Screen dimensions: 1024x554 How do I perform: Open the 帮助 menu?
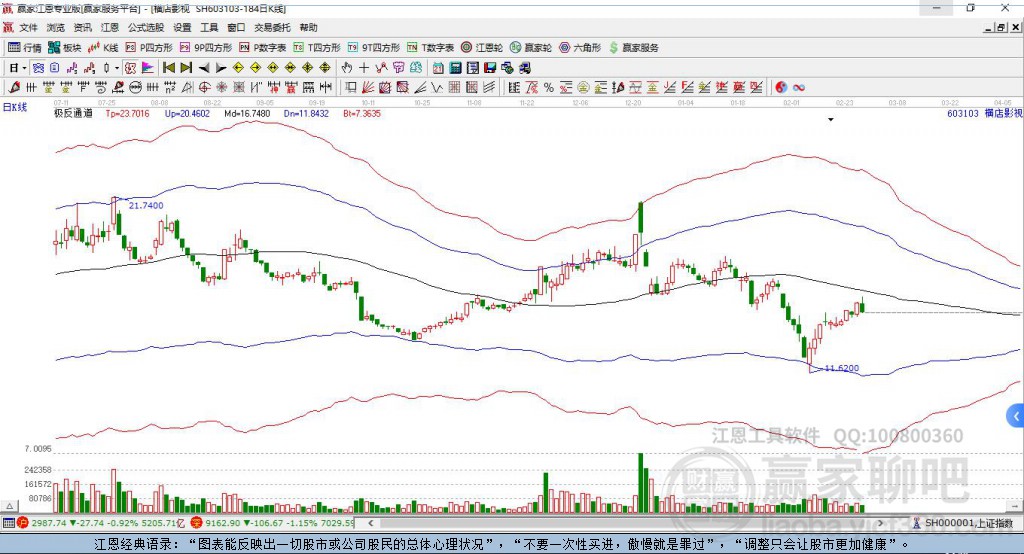point(308,27)
